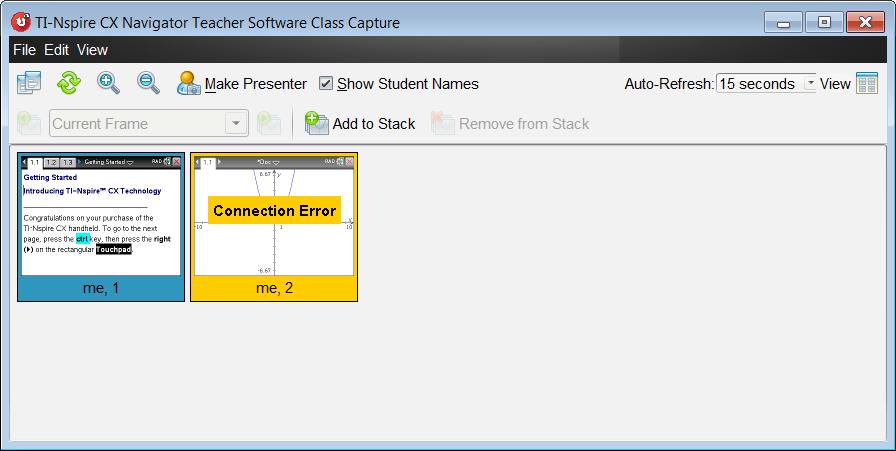Zoom in with the magnifier plus icon
896x451 pixels.
click(108, 83)
